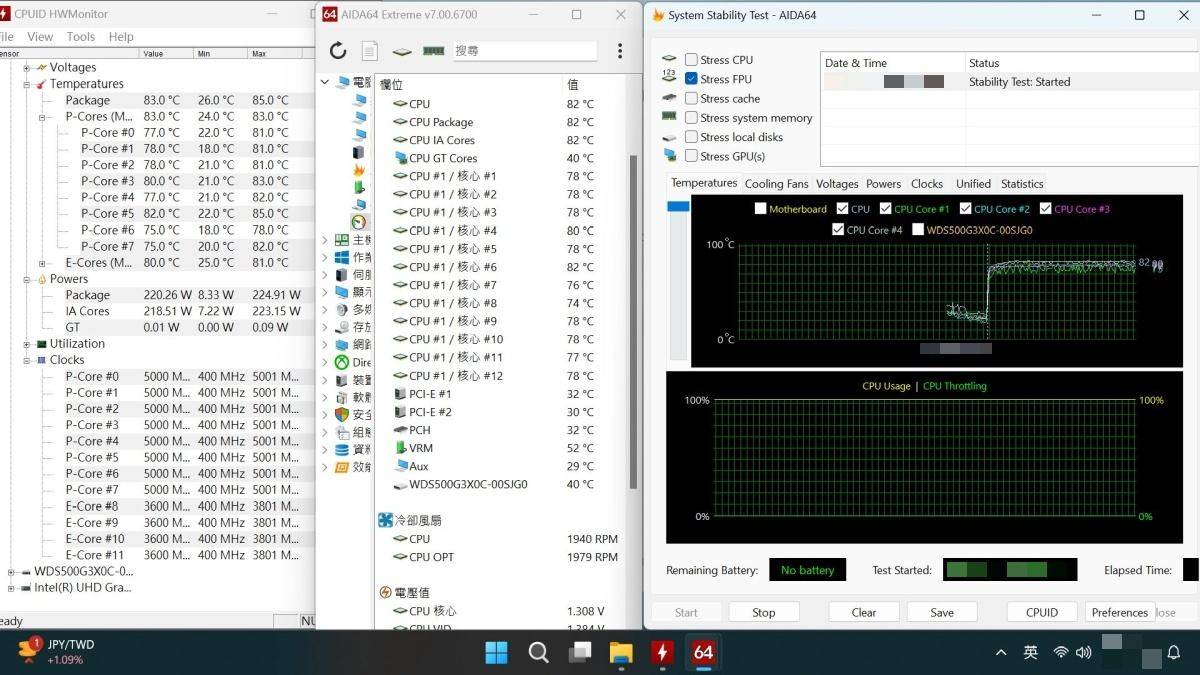Image resolution: width=1200 pixels, height=675 pixels.
Task: Open the language input indicator in system tray
Action: click(1031, 653)
